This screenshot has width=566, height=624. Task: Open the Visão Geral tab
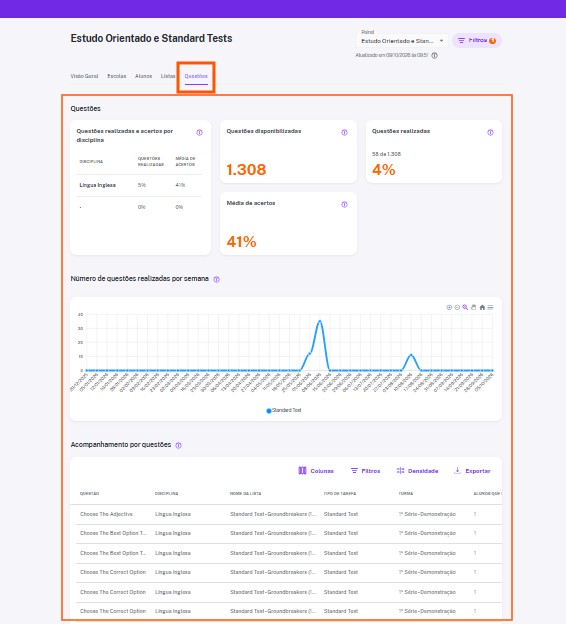pyautogui.click(x=84, y=76)
